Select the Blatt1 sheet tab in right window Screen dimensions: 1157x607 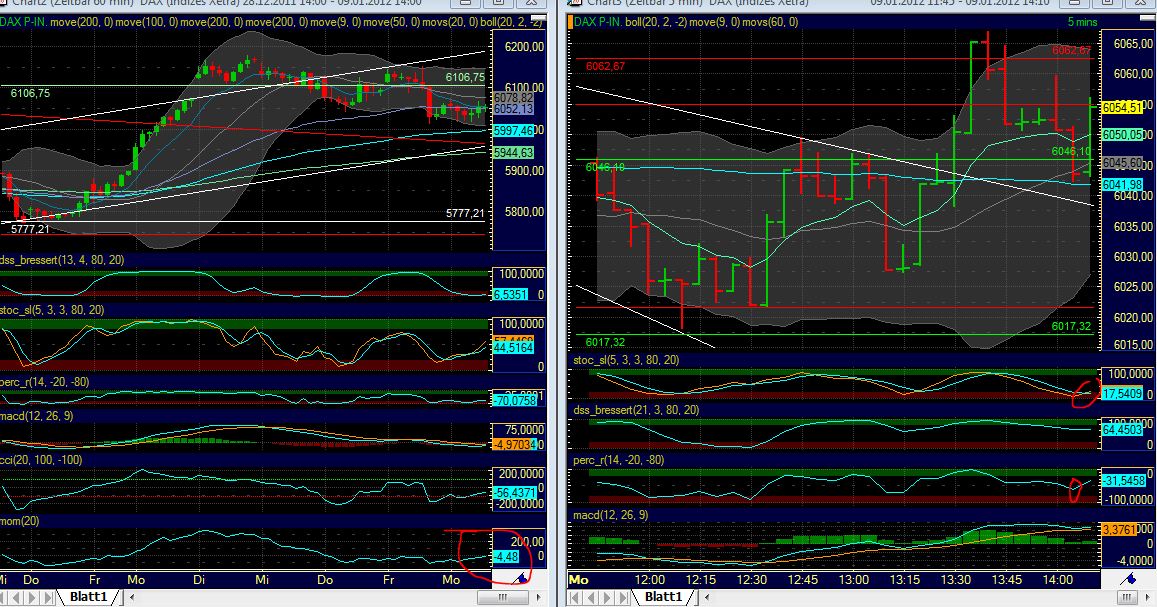pyautogui.click(x=662, y=598)
